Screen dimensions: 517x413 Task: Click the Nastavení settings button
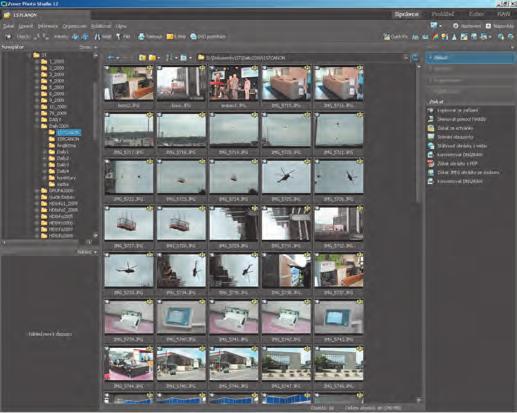[467, 26]
